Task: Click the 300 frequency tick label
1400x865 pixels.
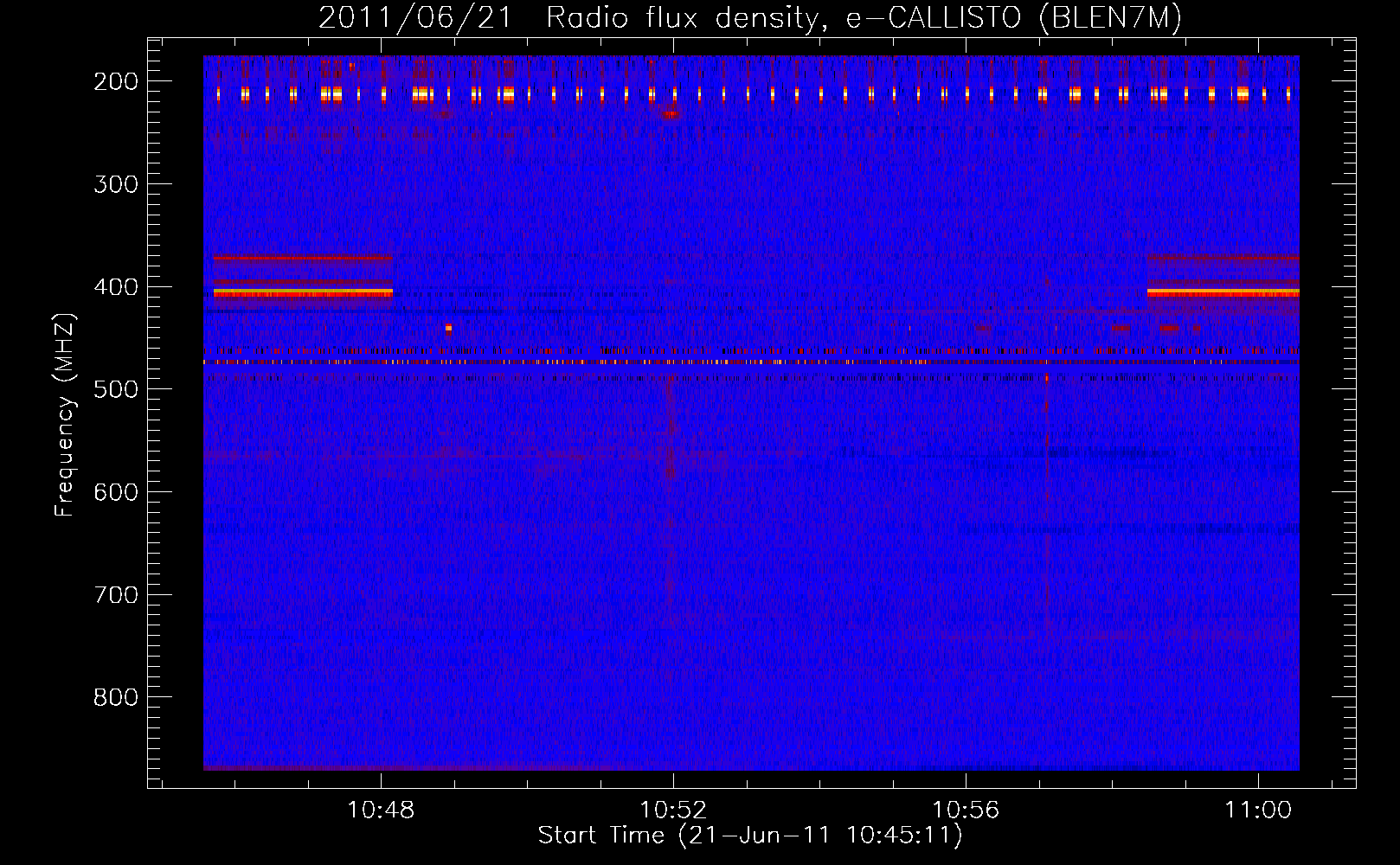Action: (116, 184)
